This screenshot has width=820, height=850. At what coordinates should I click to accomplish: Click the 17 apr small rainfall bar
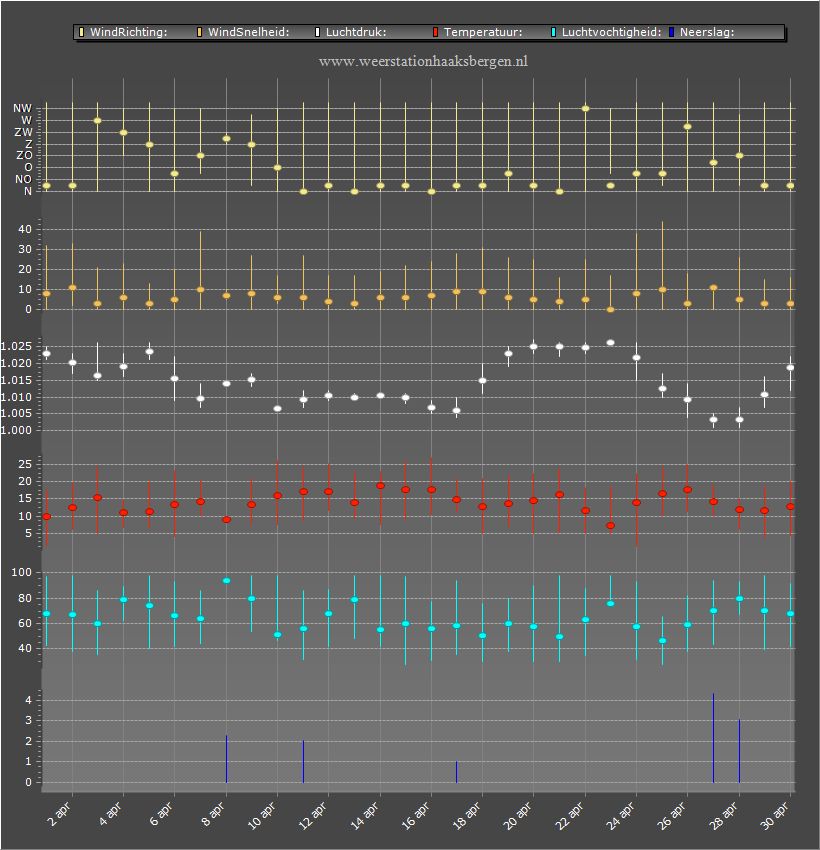click(x=456, y=772)
